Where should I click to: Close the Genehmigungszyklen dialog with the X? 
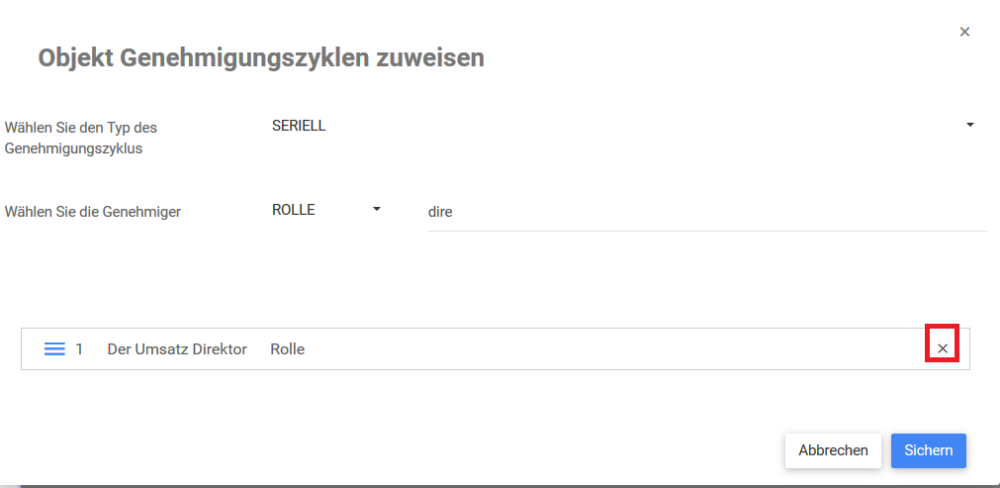(965, 32)
